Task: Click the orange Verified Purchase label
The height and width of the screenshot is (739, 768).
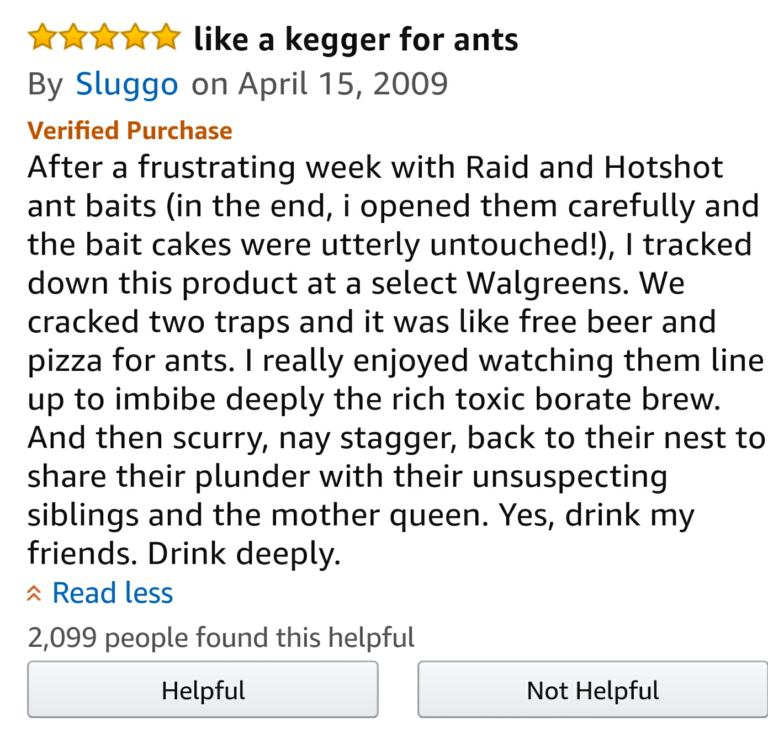Action: [130, 130]
